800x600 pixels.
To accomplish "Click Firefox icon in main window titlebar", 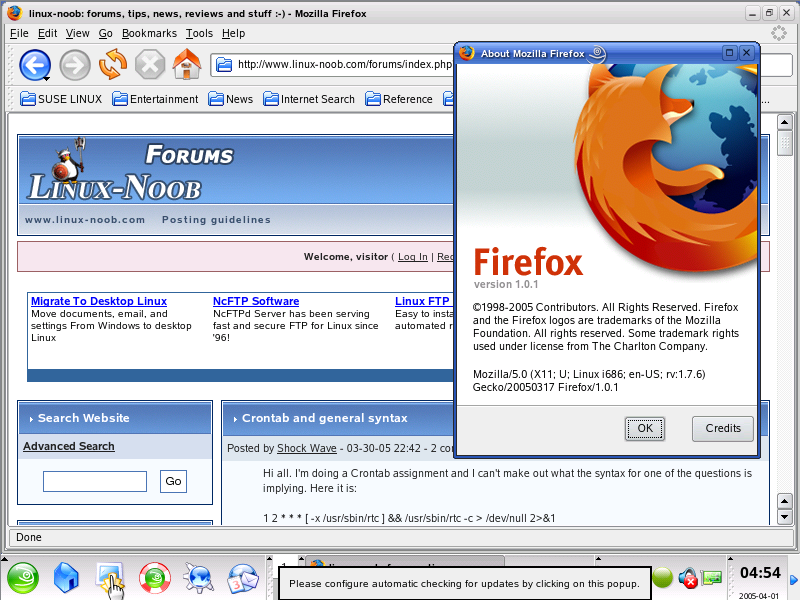I will 14,13.
